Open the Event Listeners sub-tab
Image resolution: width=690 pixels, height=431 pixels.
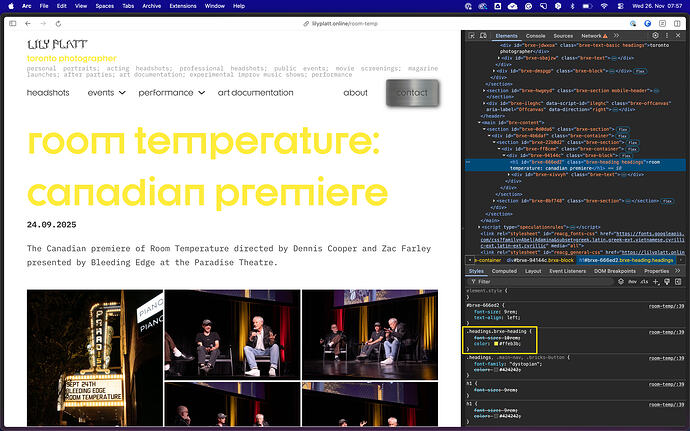pos(568,271)
